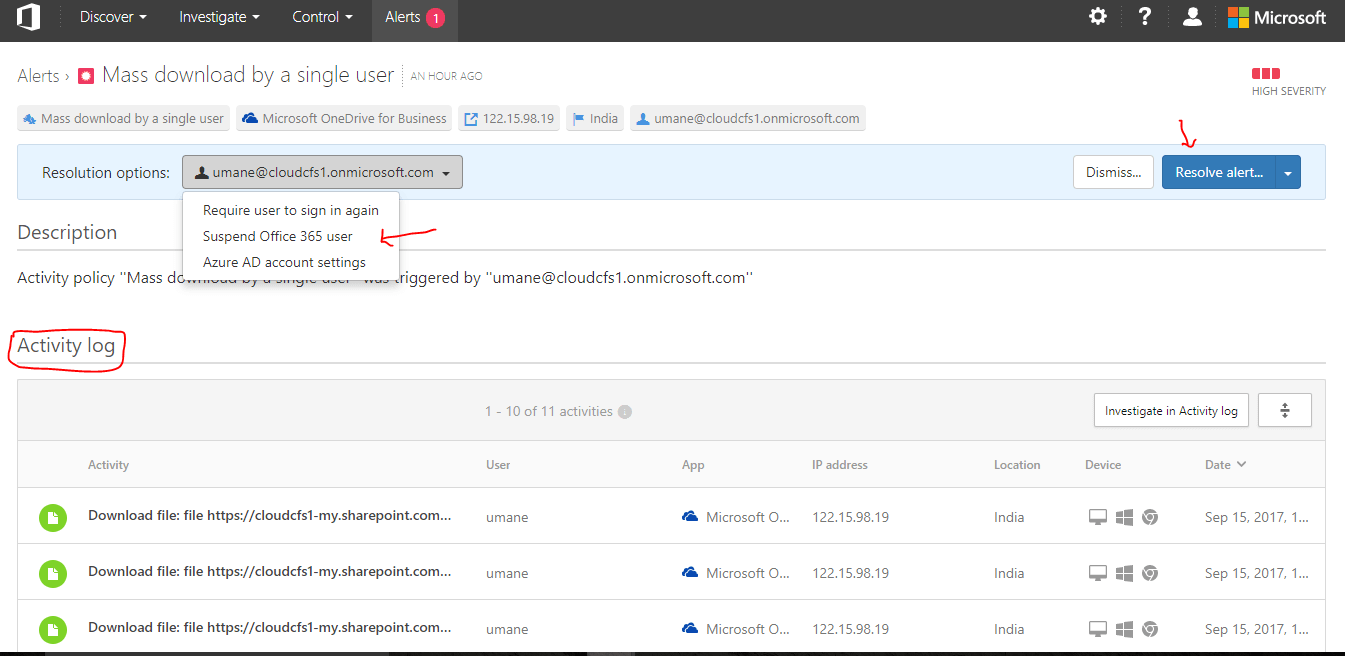Click the Activity column header
The width and height of the screenshot is (1345, 656).
pyautogui.click(x=108, y=465)
